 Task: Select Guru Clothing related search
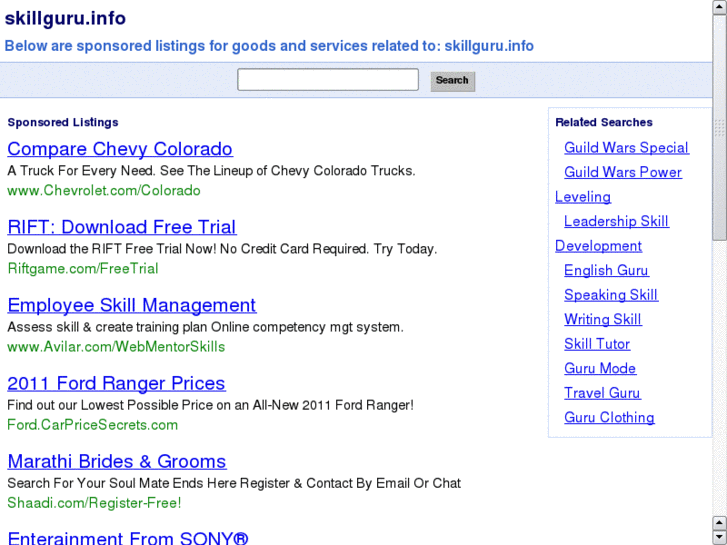[609, 417]
